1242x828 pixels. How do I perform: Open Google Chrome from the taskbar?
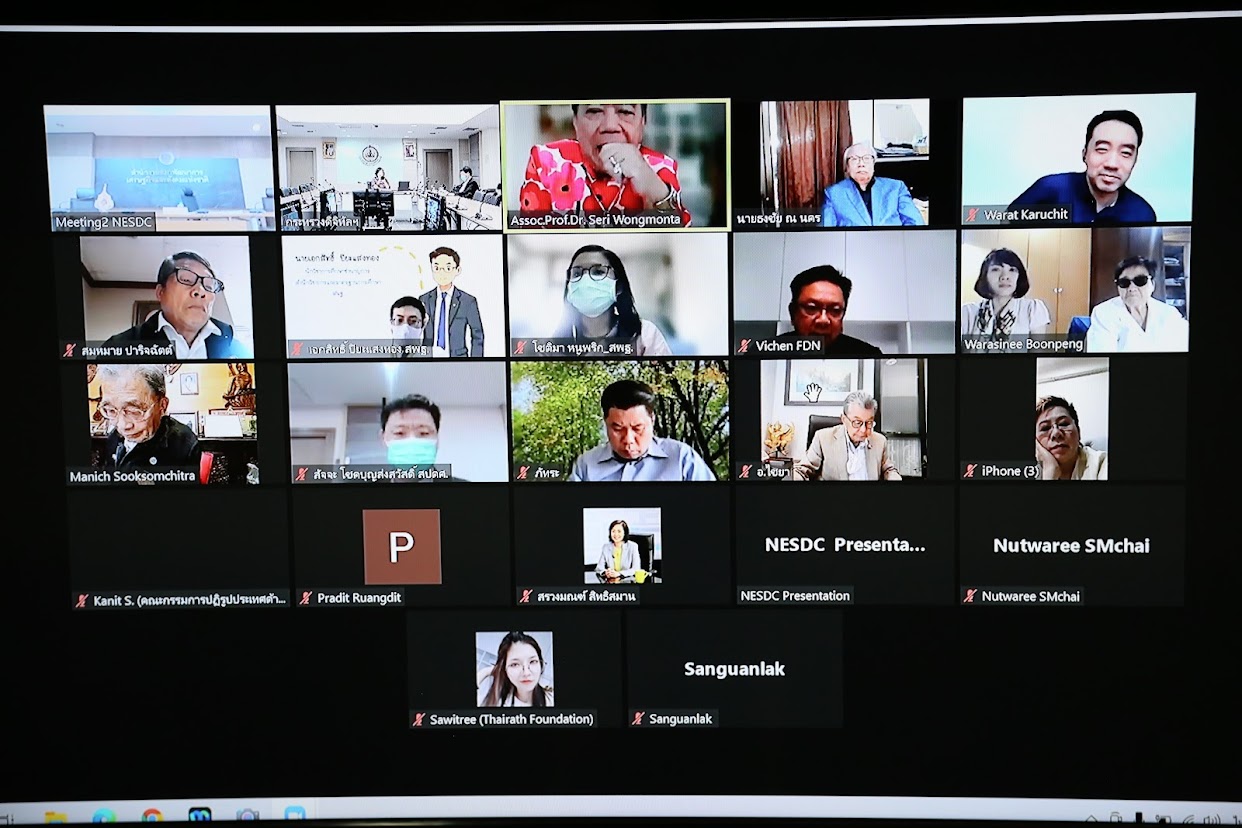click(152, 816)
